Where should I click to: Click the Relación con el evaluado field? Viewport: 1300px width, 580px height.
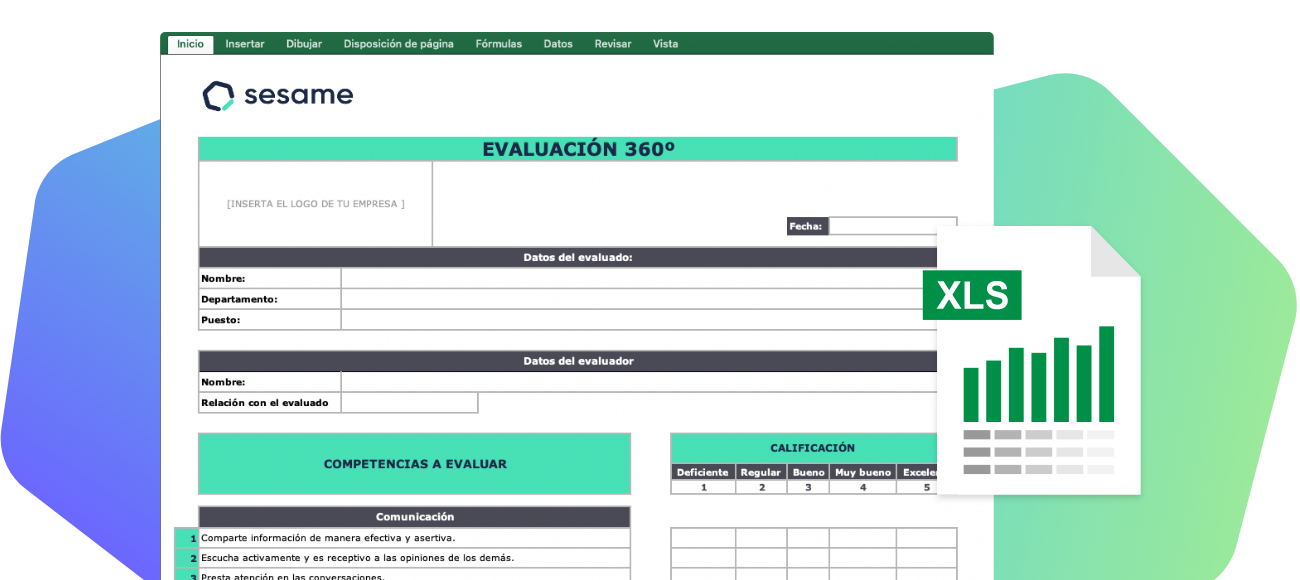409,402
